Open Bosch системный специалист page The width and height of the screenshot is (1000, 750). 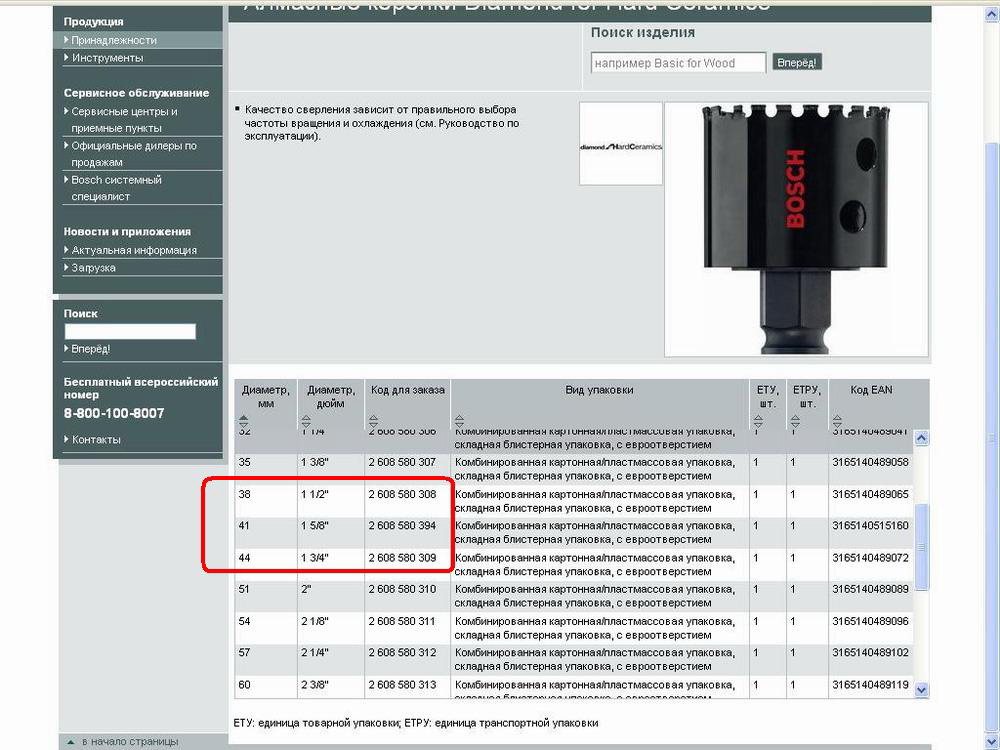click(116, 188)
